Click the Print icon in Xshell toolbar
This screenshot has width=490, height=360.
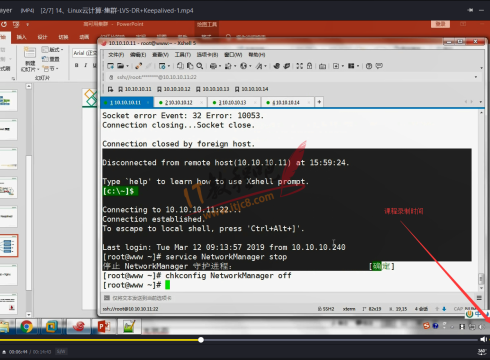click(x=213, y=66)
